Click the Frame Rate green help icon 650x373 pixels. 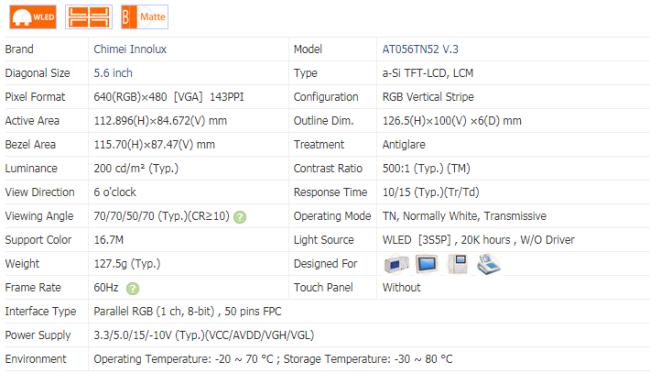pyautogui.click(x=133, y=288)
